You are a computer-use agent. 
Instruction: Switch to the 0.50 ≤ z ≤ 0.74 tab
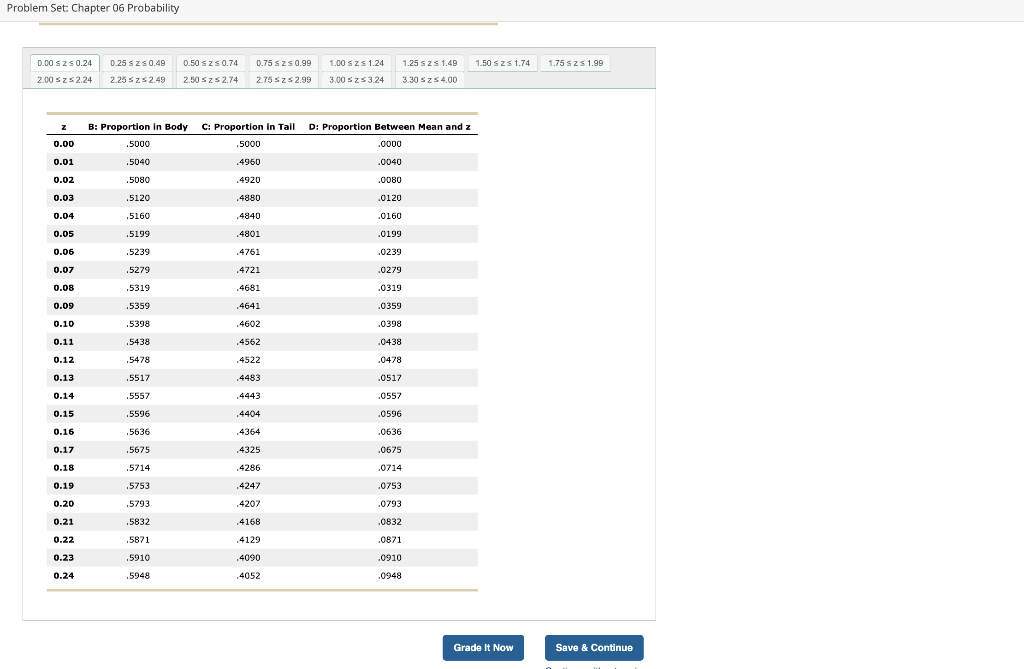210,62
